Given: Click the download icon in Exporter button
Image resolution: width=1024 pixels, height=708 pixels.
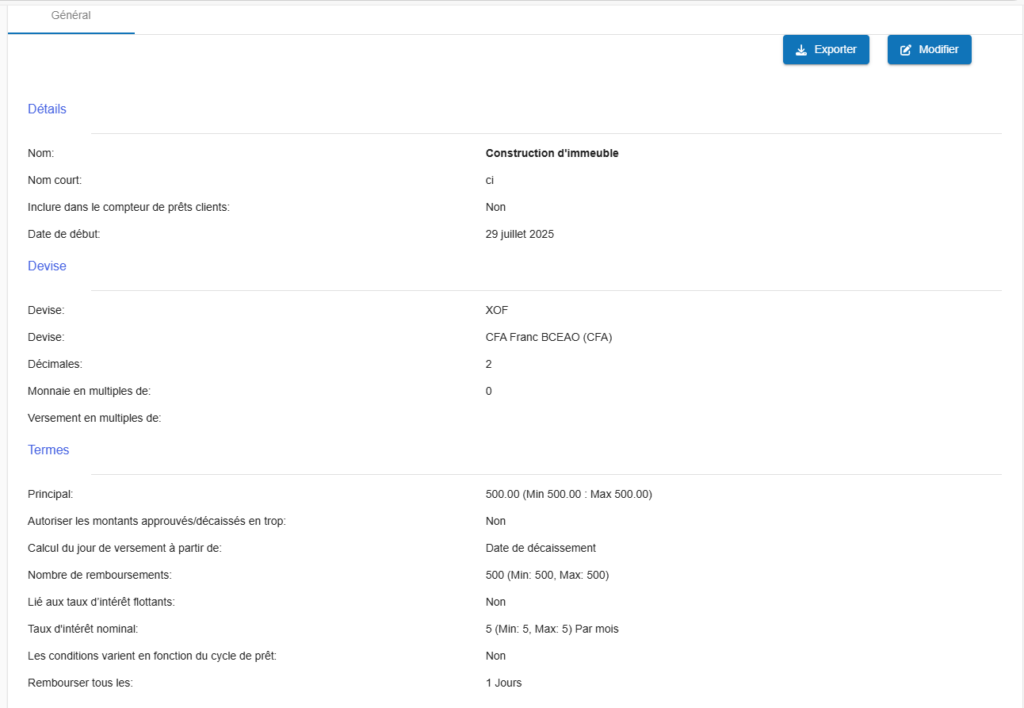Looking at the screenshot, I should point(801,50).
